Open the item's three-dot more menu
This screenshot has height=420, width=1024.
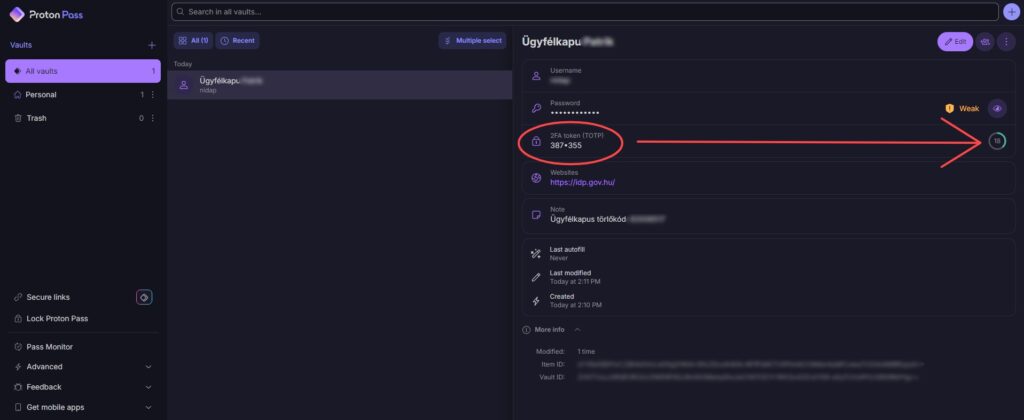pos(1006,42)
